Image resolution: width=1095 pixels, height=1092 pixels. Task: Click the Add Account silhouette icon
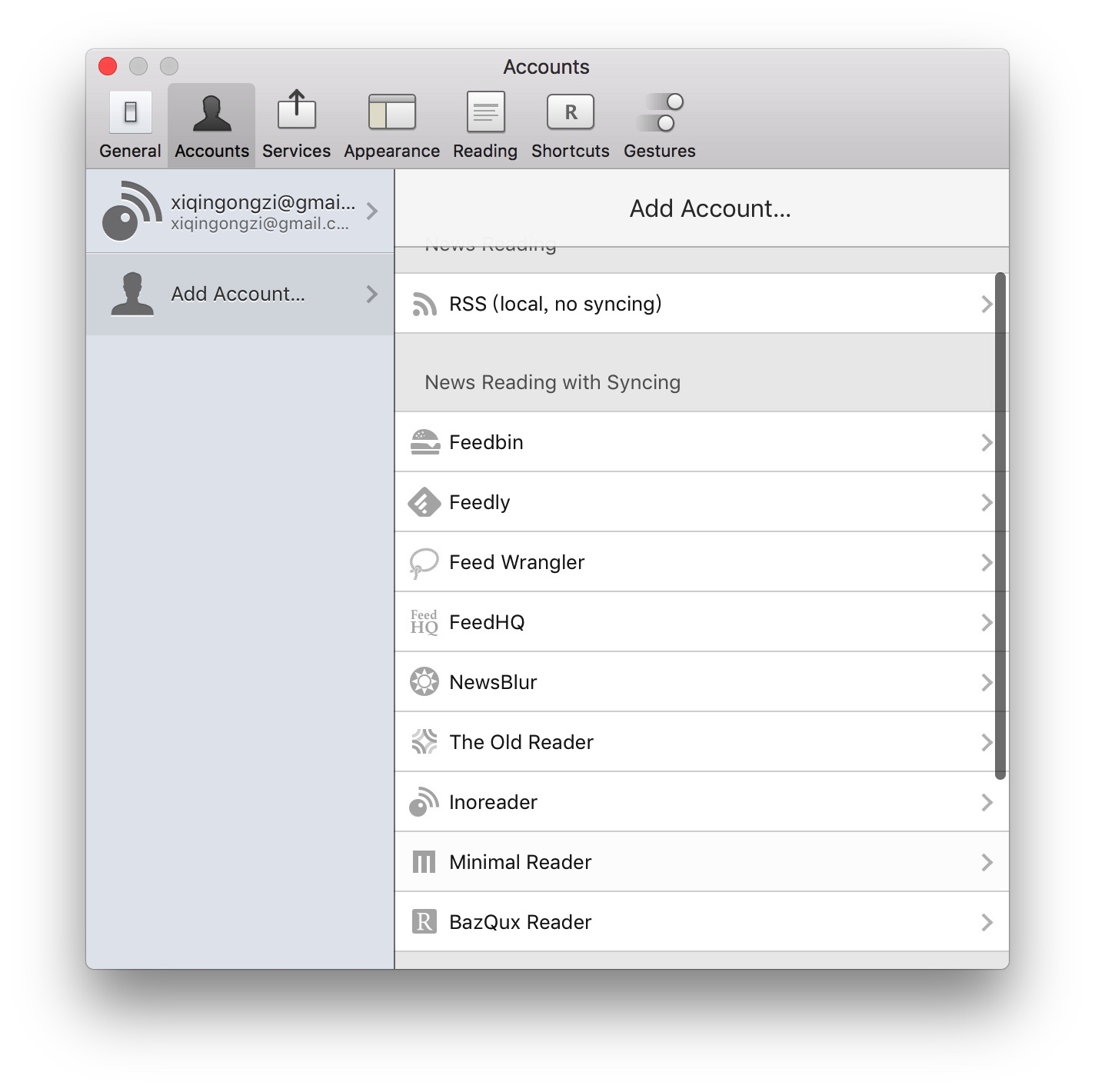coord(132,294)
